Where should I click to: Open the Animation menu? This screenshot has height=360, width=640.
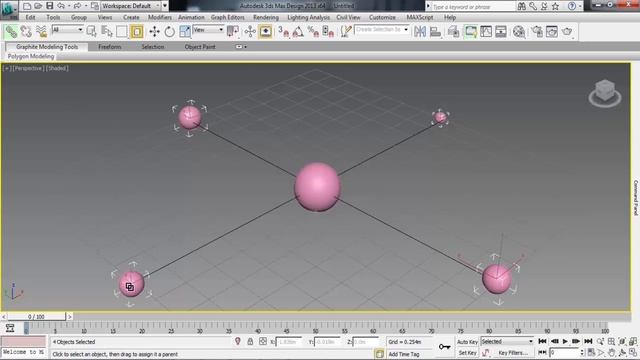click(191, 18)
